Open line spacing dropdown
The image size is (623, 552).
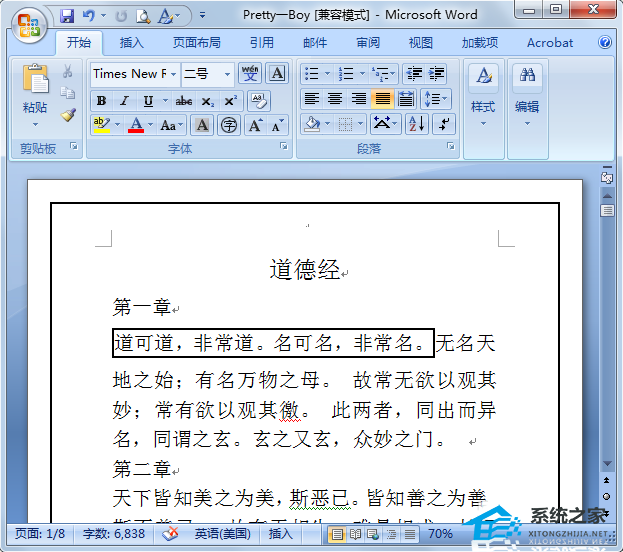coord(436,99)
